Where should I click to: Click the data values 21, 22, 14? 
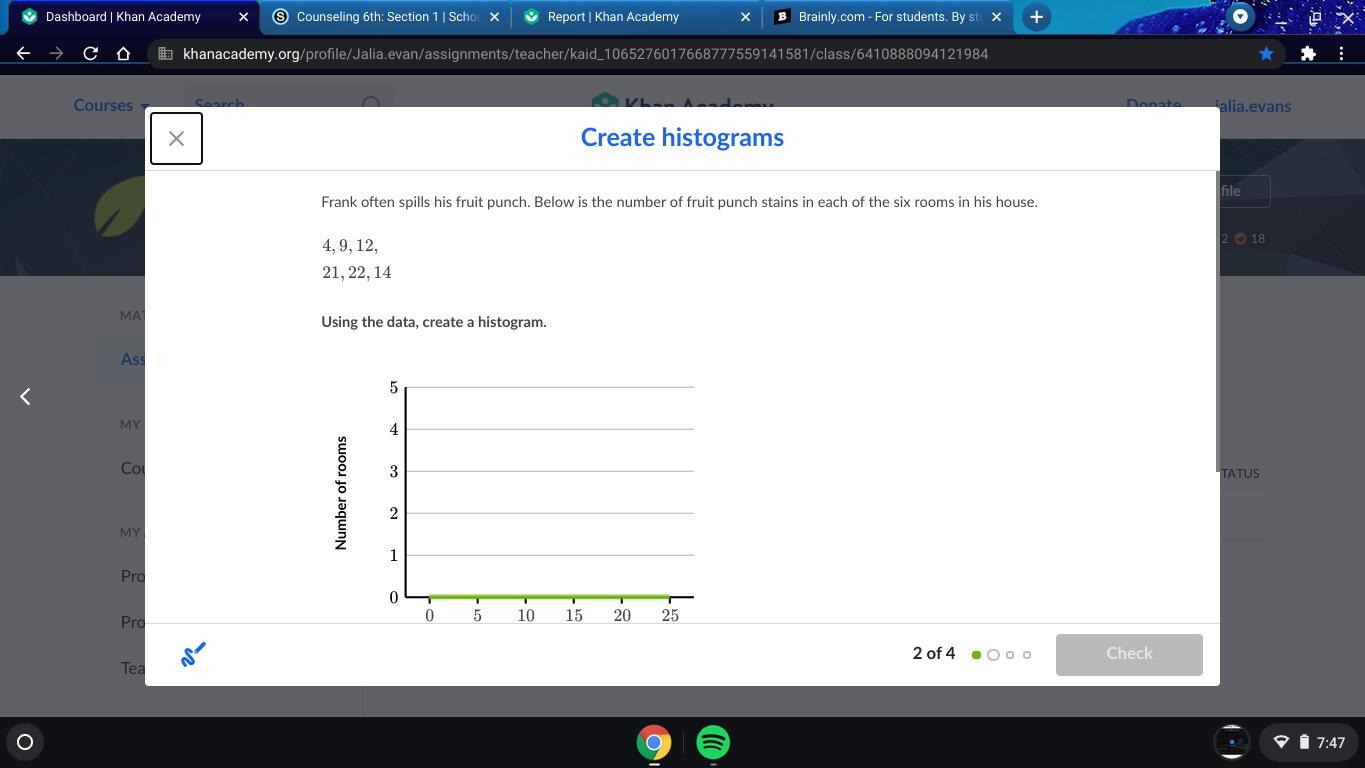pyautogui.click(x=357, y=273)
